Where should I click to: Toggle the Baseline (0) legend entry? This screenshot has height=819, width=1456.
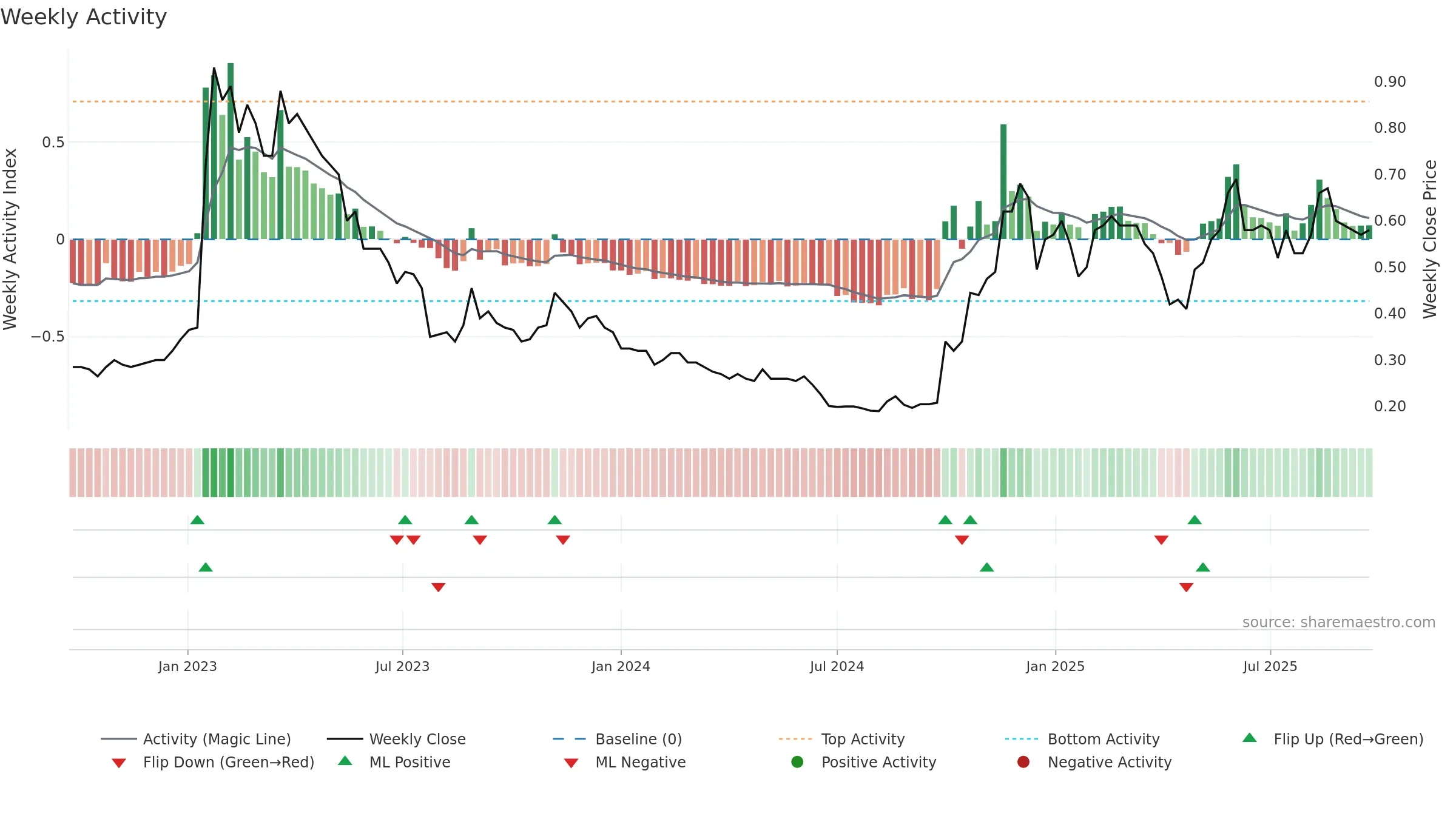pyautogui.click(x=618, y=739)
